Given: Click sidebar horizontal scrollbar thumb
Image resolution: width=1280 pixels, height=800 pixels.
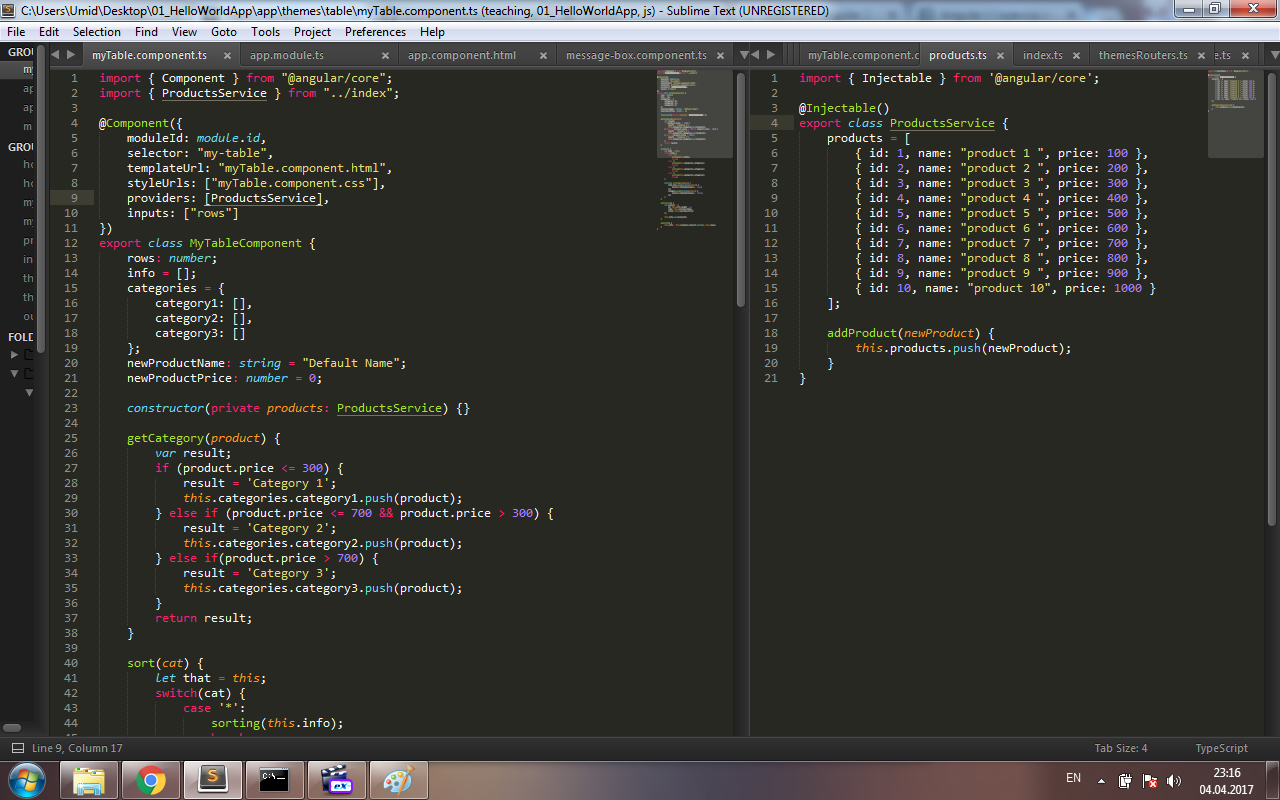Looking at the screenshot, I should coord(11,727).
